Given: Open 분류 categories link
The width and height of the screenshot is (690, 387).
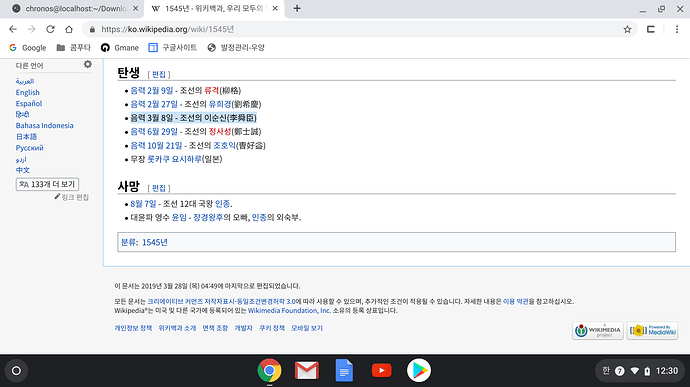Looking at the screenshot, I should click(x=128, y=242).
